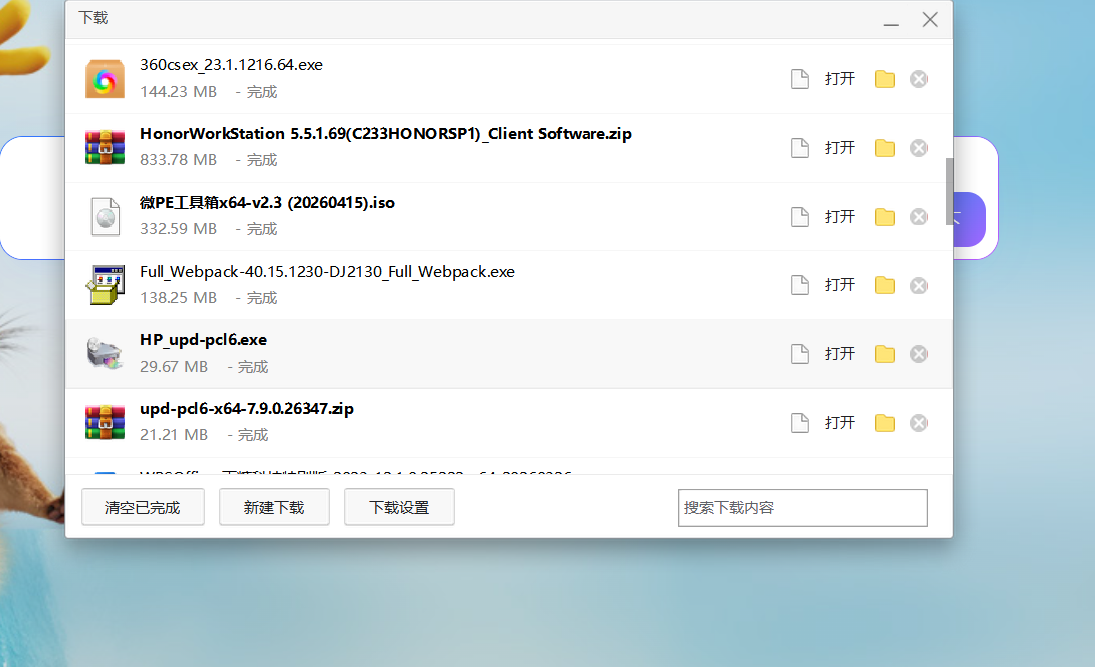The height and width of the screenshot is (667, 1095).
Task: Click the Full_Webpack installer icon
Action: click(x=105, y=285)
